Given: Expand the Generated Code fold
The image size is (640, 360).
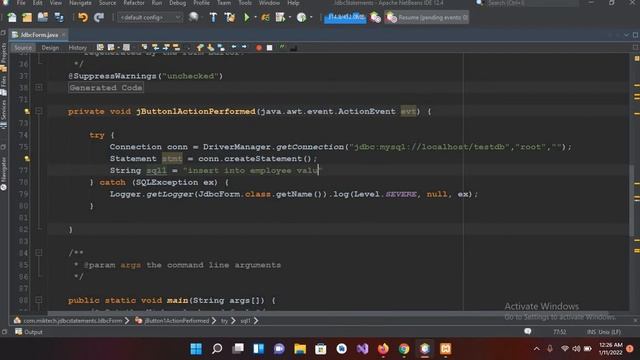Looking at the screenshot, I should (x=39, y=87).
